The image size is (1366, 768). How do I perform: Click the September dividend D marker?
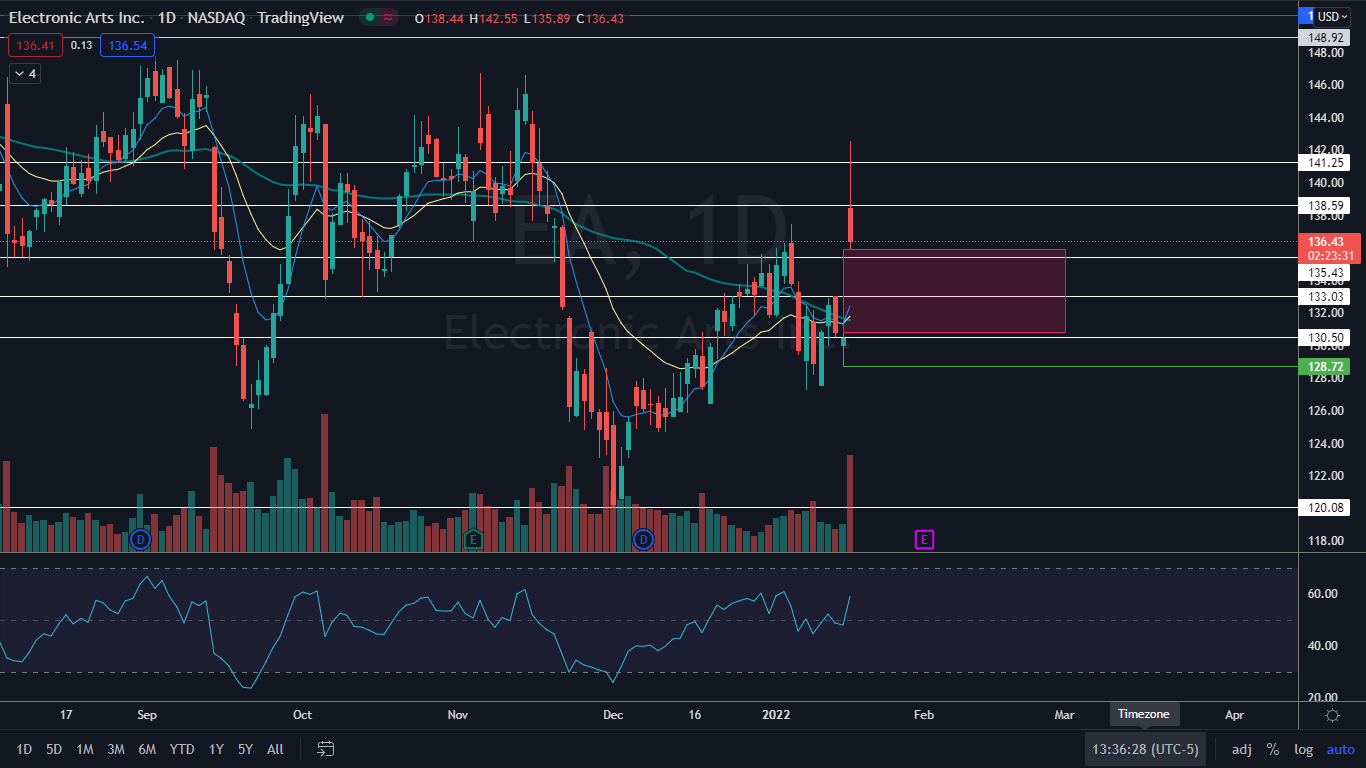click(141, 540)
